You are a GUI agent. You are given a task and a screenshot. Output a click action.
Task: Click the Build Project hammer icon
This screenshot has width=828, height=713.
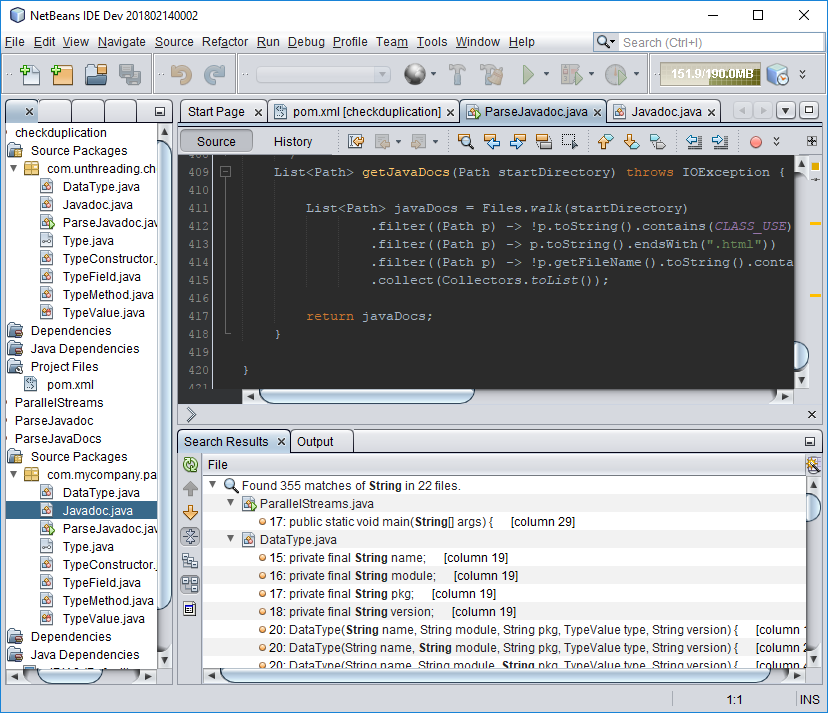click(457, 74)
